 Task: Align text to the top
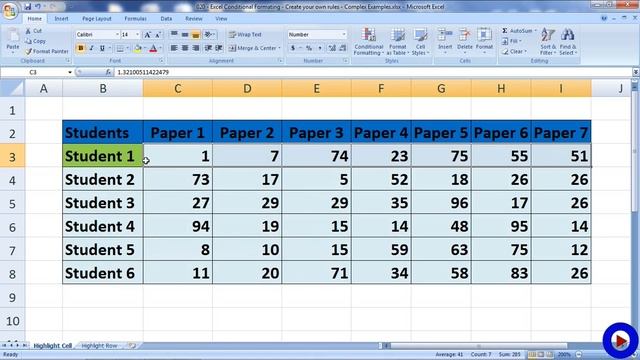tap(174, 35)
